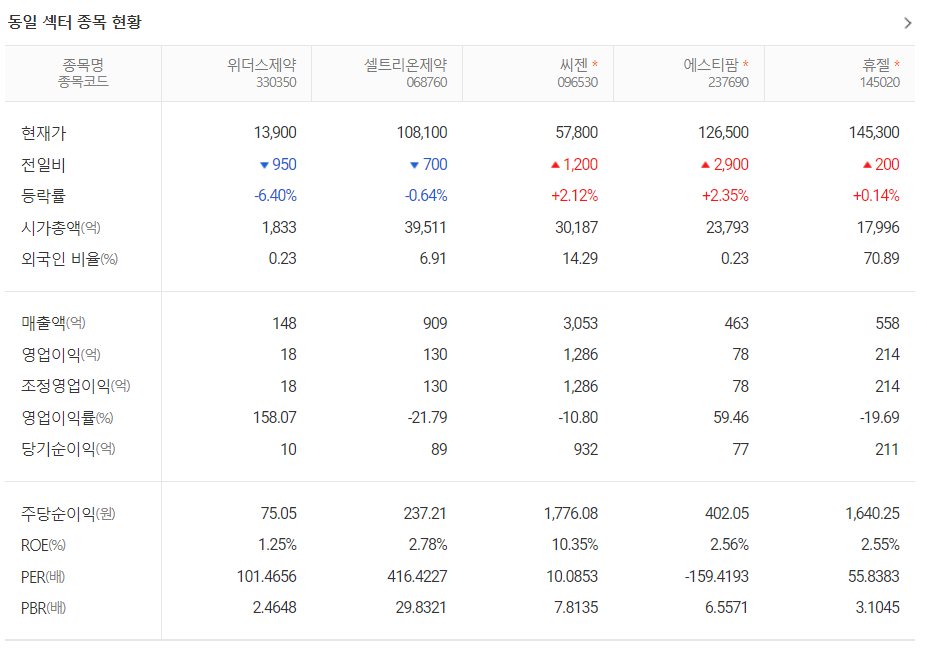Click the red asterisk next to 씨젠

(595, 63)
